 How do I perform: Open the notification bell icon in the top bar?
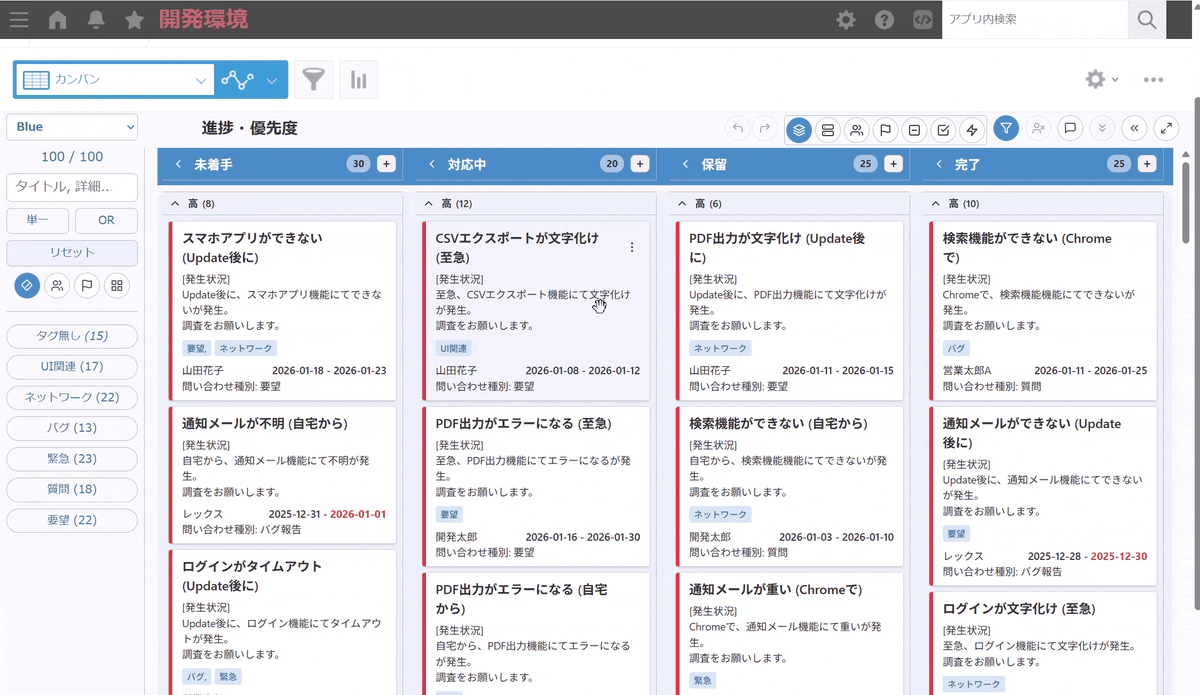tap(95, 19)
